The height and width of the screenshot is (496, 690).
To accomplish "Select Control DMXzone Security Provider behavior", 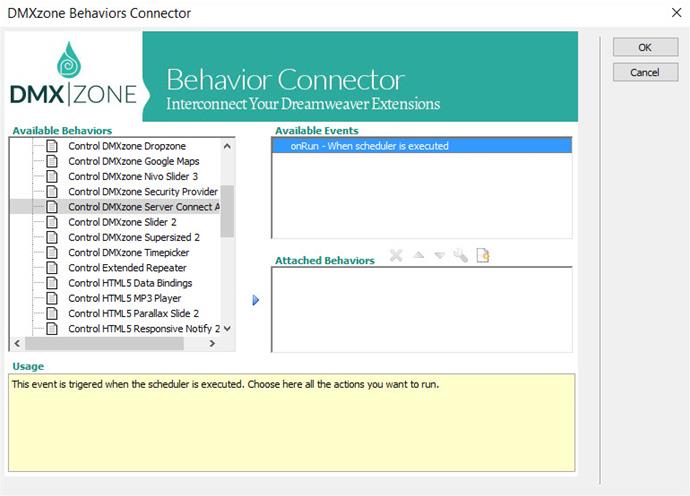I will click(x=143, y=191).
